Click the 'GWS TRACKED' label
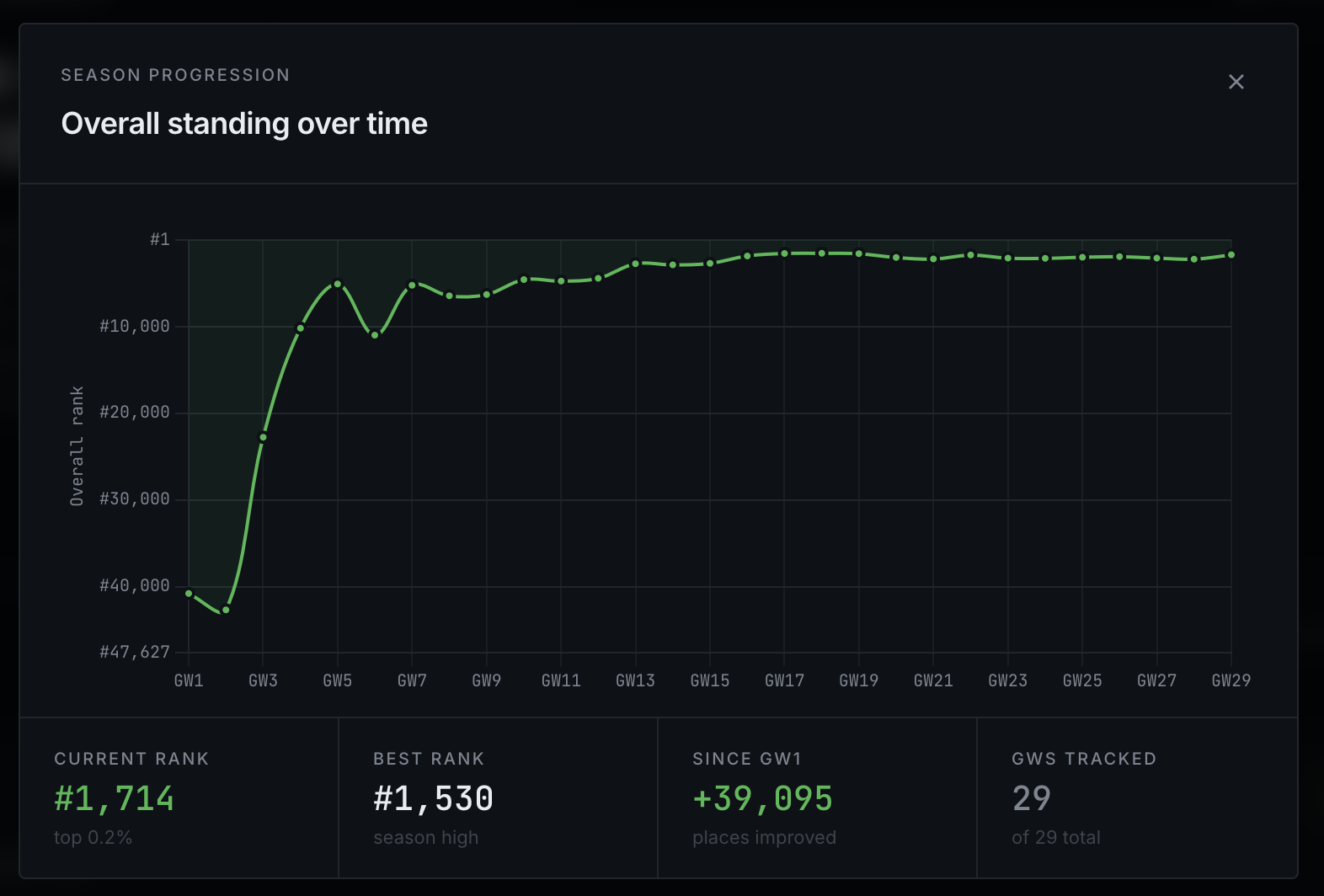 [x=1084, y=759]
